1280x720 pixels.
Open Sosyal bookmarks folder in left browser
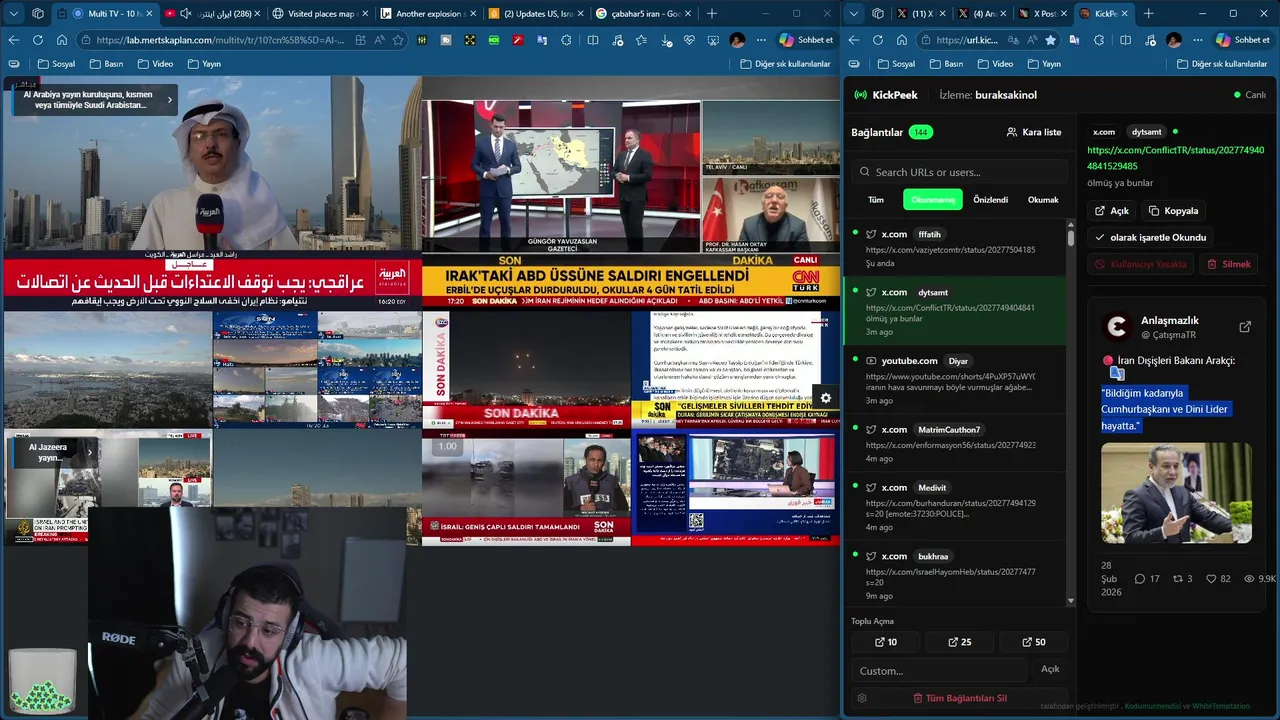tap(56, 64)
